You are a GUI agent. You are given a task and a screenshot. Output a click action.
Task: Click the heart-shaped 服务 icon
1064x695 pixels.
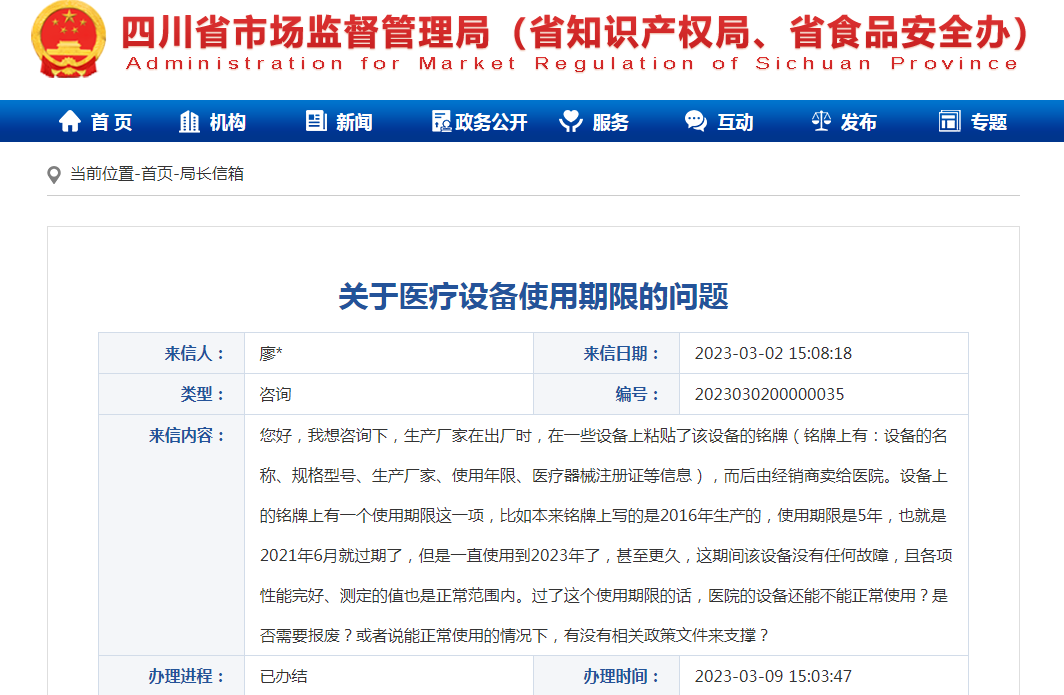pyautogui.click(x=570, y=120)
